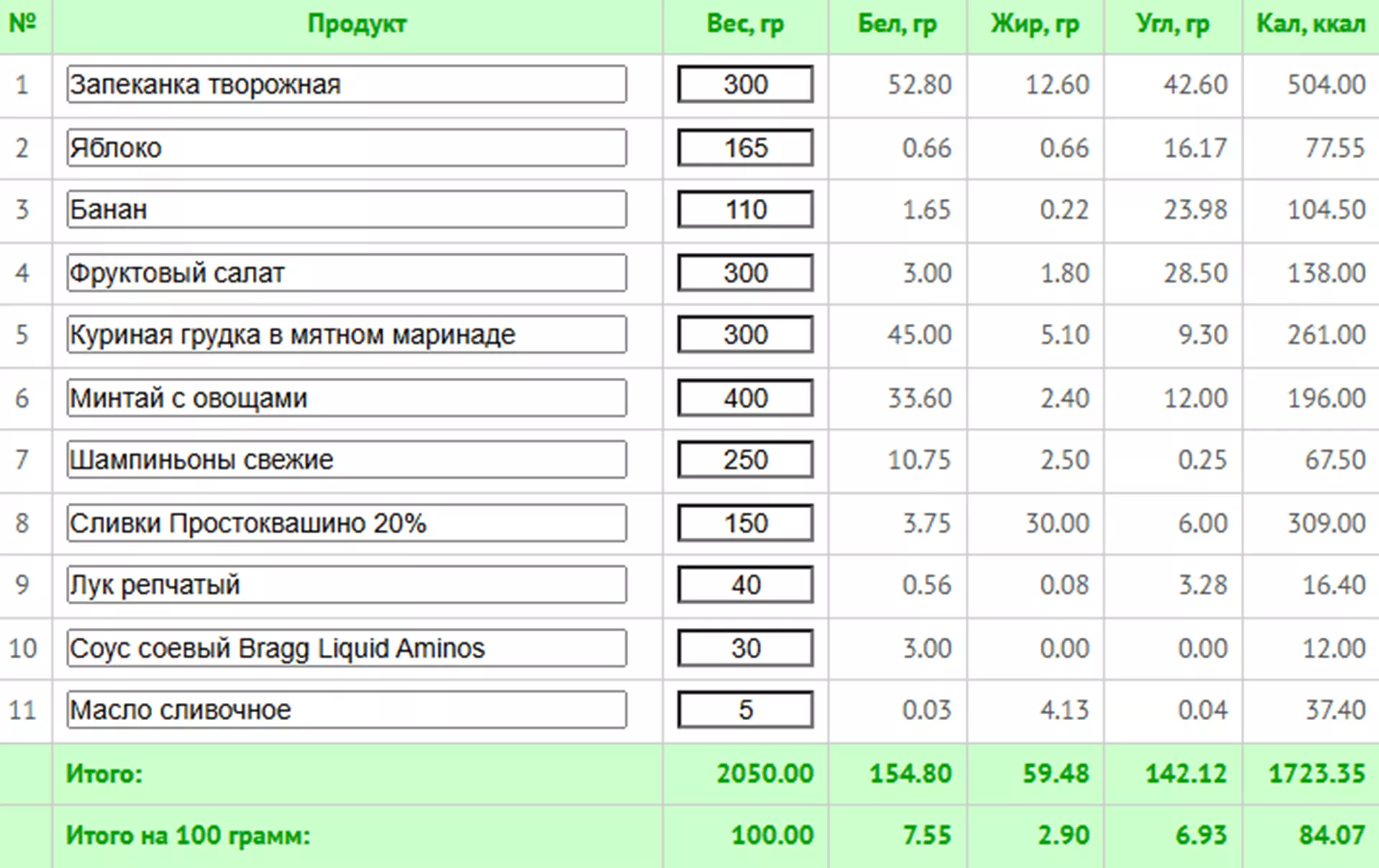The width and height of the screenshot is (1379, 868).
Task: Click the Запеканка творожная product name field
Action: (x=346, y=85)
